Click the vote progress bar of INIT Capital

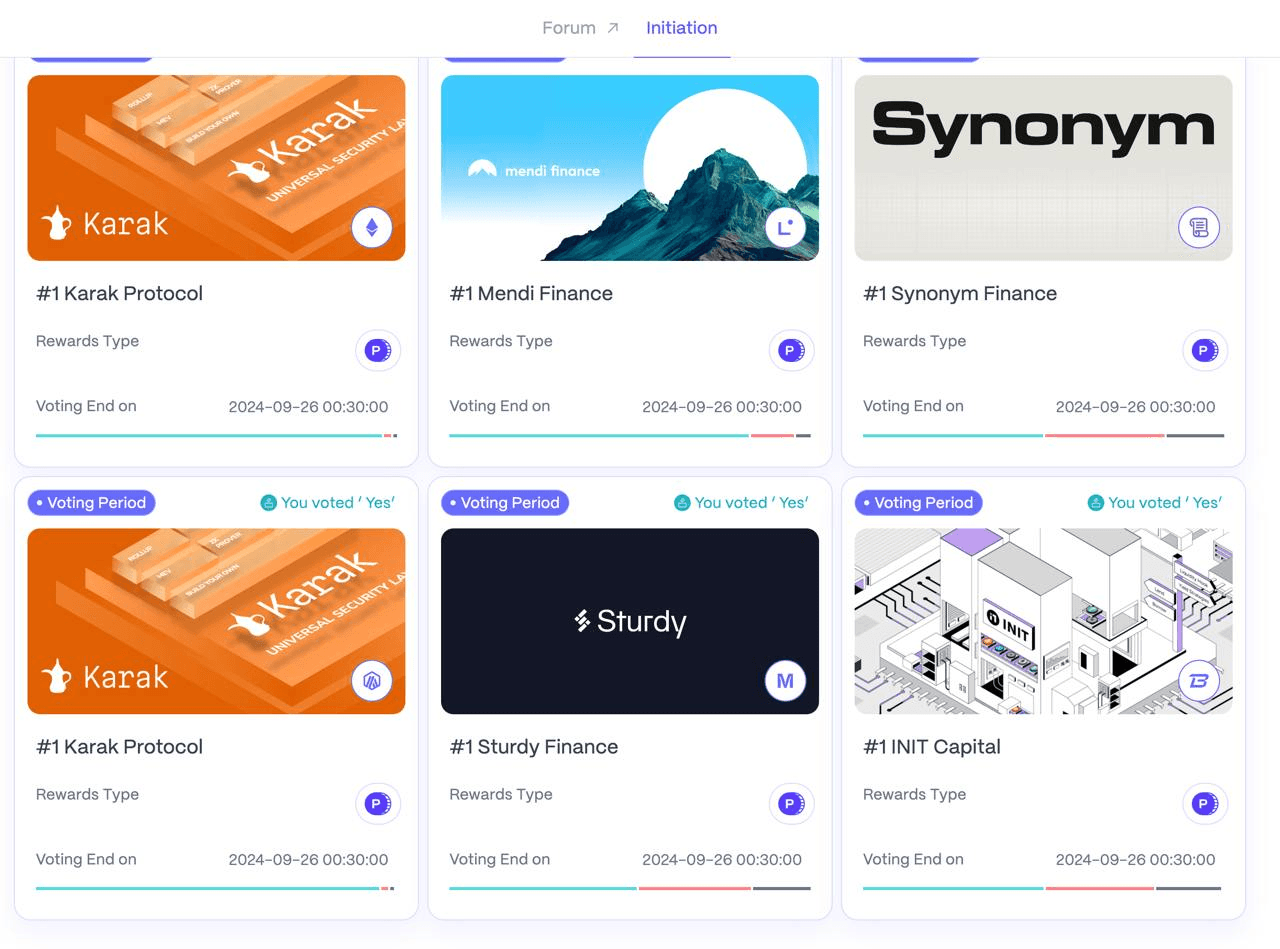tap(1043, 888)
